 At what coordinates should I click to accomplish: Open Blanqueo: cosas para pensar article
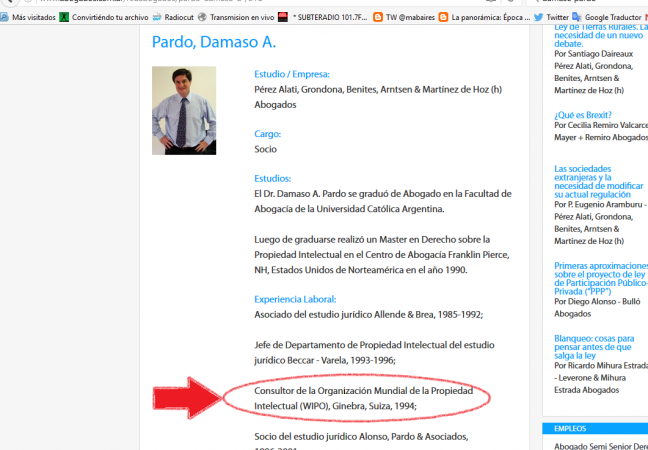pyautogui.click(x=594, y=347)
